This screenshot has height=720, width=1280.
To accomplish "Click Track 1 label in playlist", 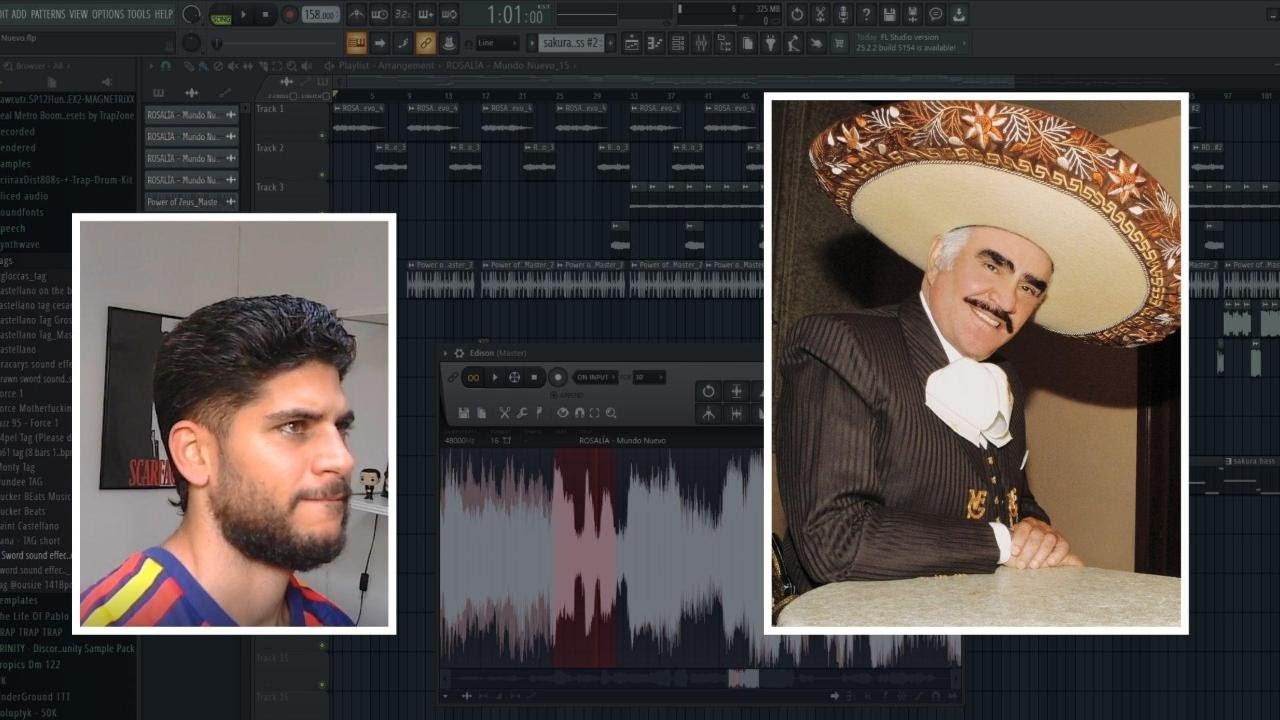I will (270, 109).
